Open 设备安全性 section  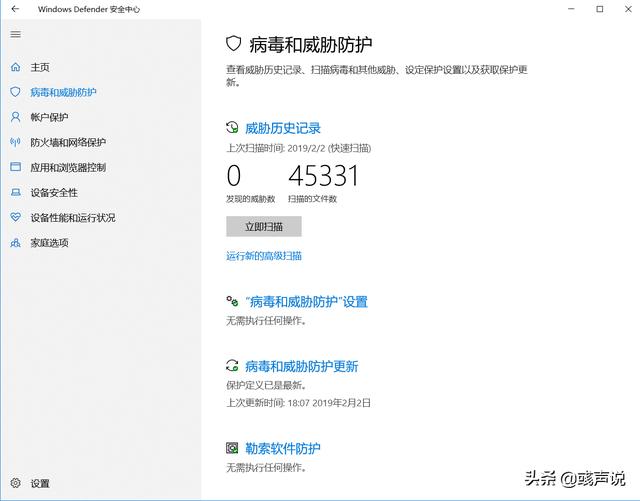pyautogui.click(x=54, y=193)
